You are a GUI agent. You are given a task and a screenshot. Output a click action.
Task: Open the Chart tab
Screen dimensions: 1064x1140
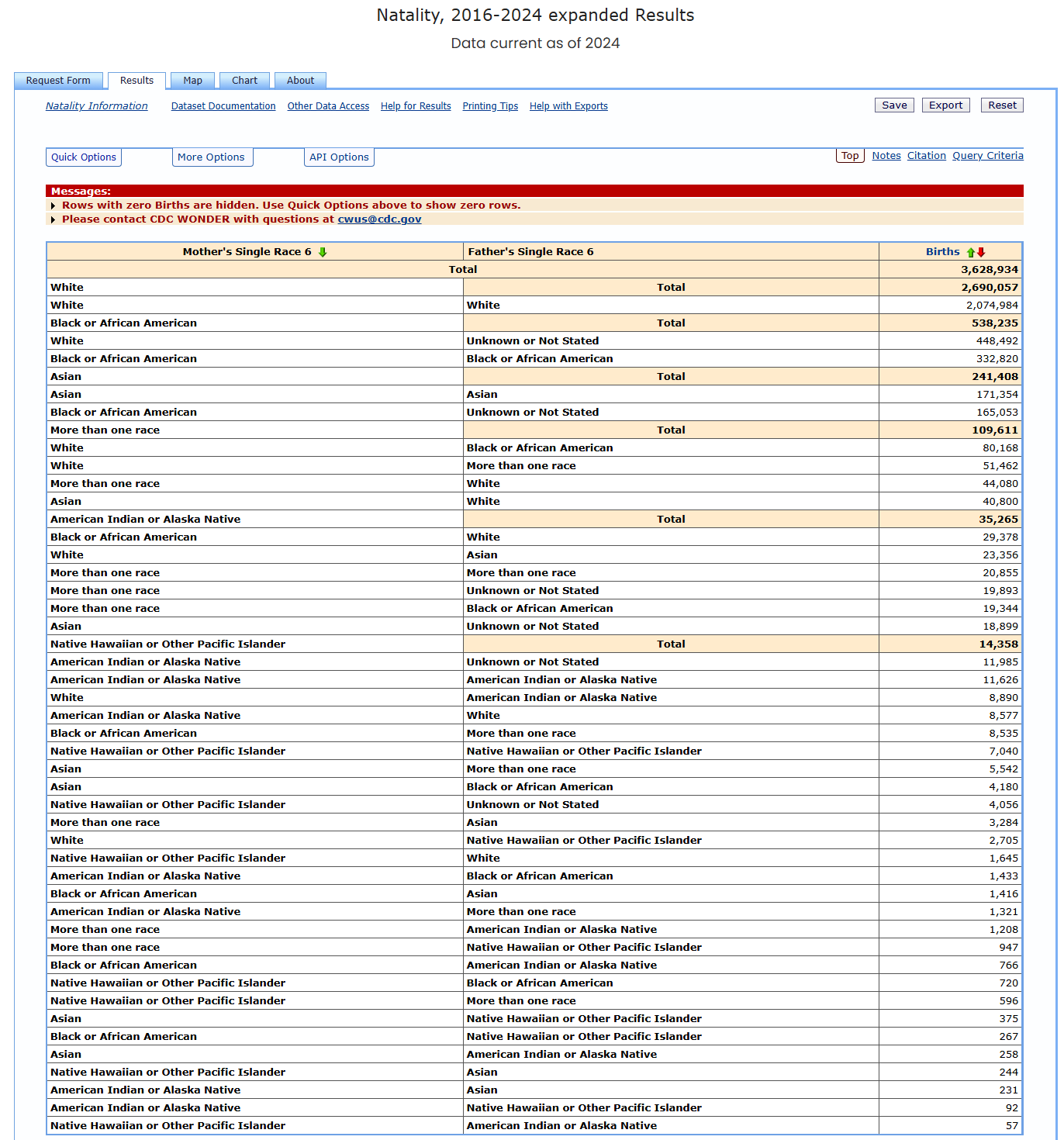244,81
